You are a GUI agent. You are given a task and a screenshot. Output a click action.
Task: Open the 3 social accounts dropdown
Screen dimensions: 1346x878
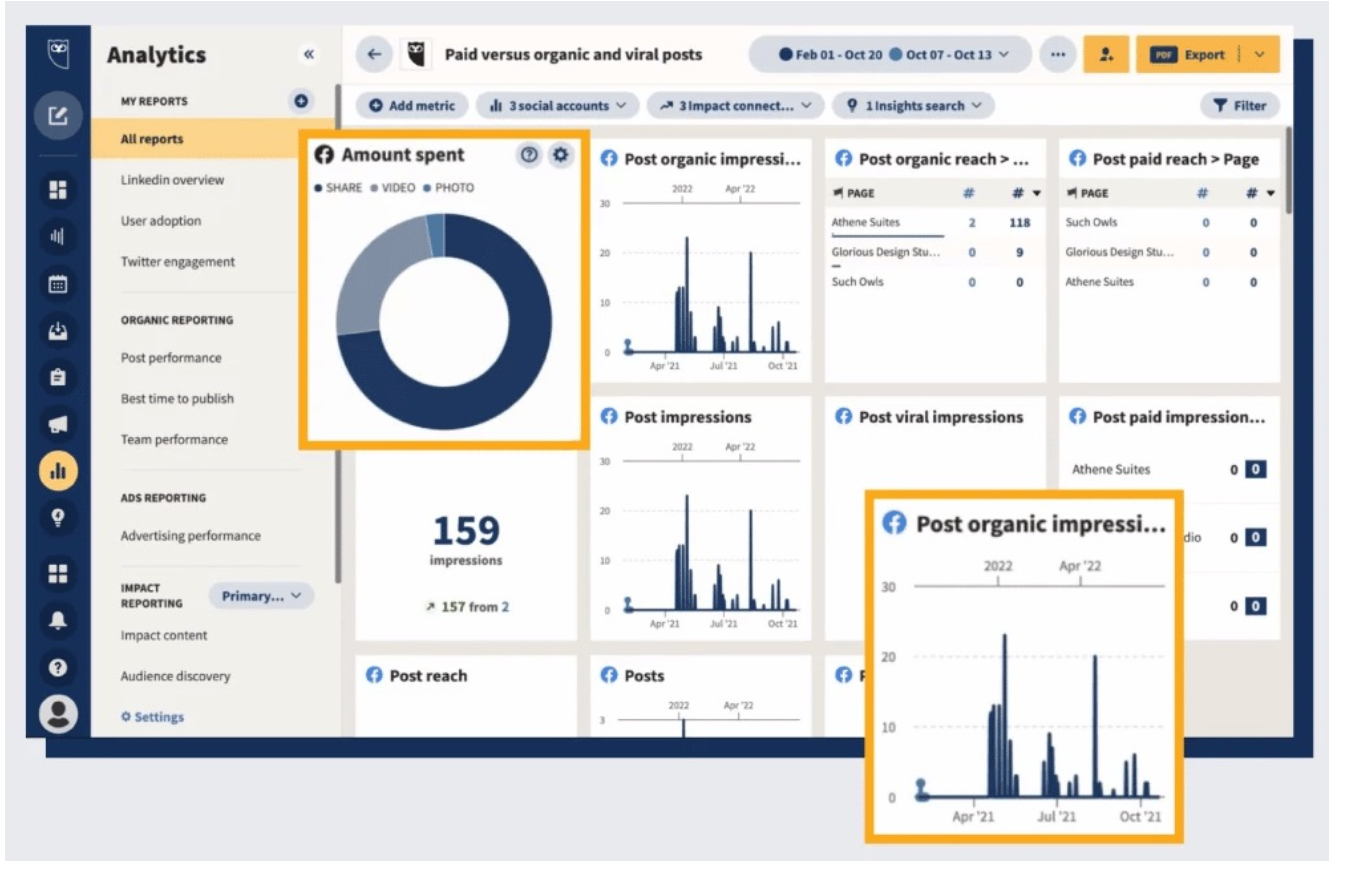(557, 106)
